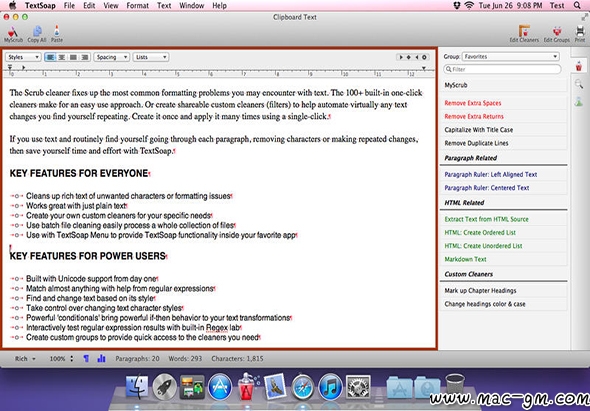Screen dimensions: 590x411
Task: Apply the Remove Duplicate Lines cleaner
Action: tap(503, 143)
